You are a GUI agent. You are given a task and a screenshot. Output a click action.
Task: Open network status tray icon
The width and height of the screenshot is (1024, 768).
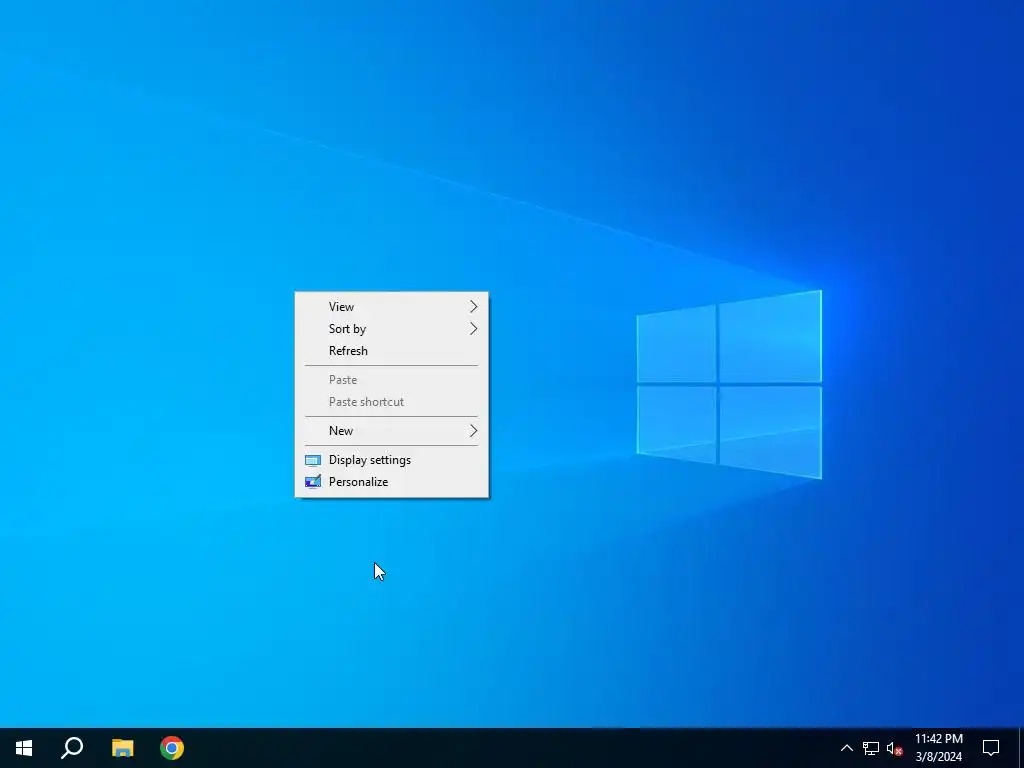coord(871,748)
